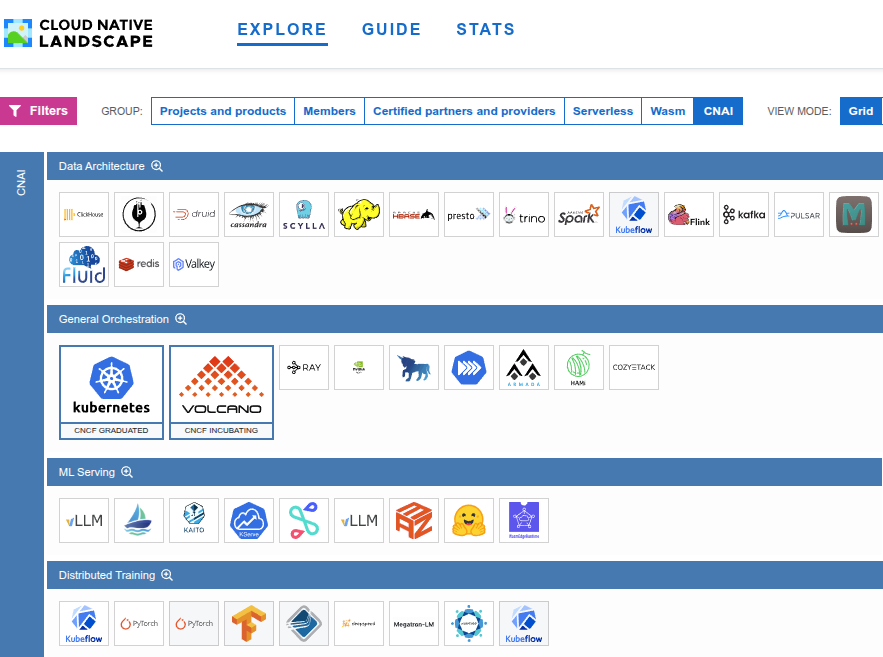The width and height of the screenshot is (883, 657).
Task: Select the Hugging Face emoji logo
Action: tap(469, 521)
